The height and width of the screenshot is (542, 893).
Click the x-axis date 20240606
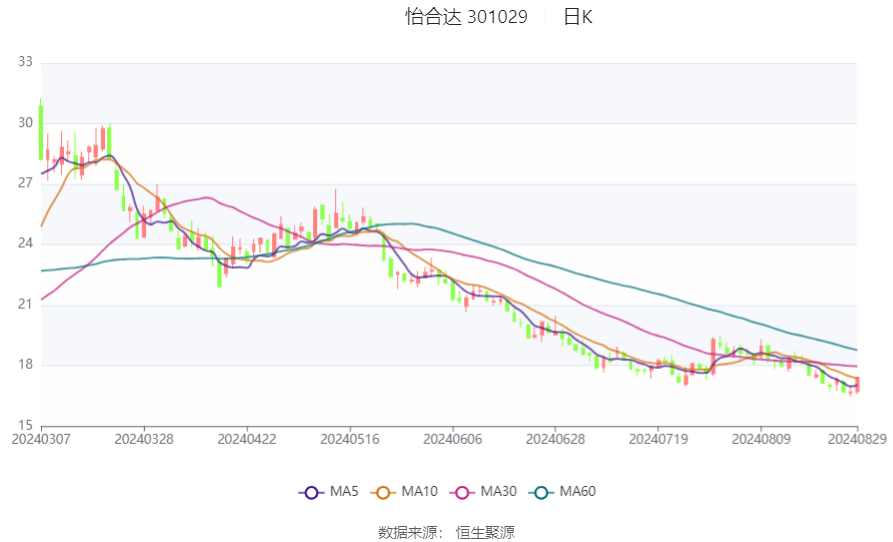pos(453,440)
